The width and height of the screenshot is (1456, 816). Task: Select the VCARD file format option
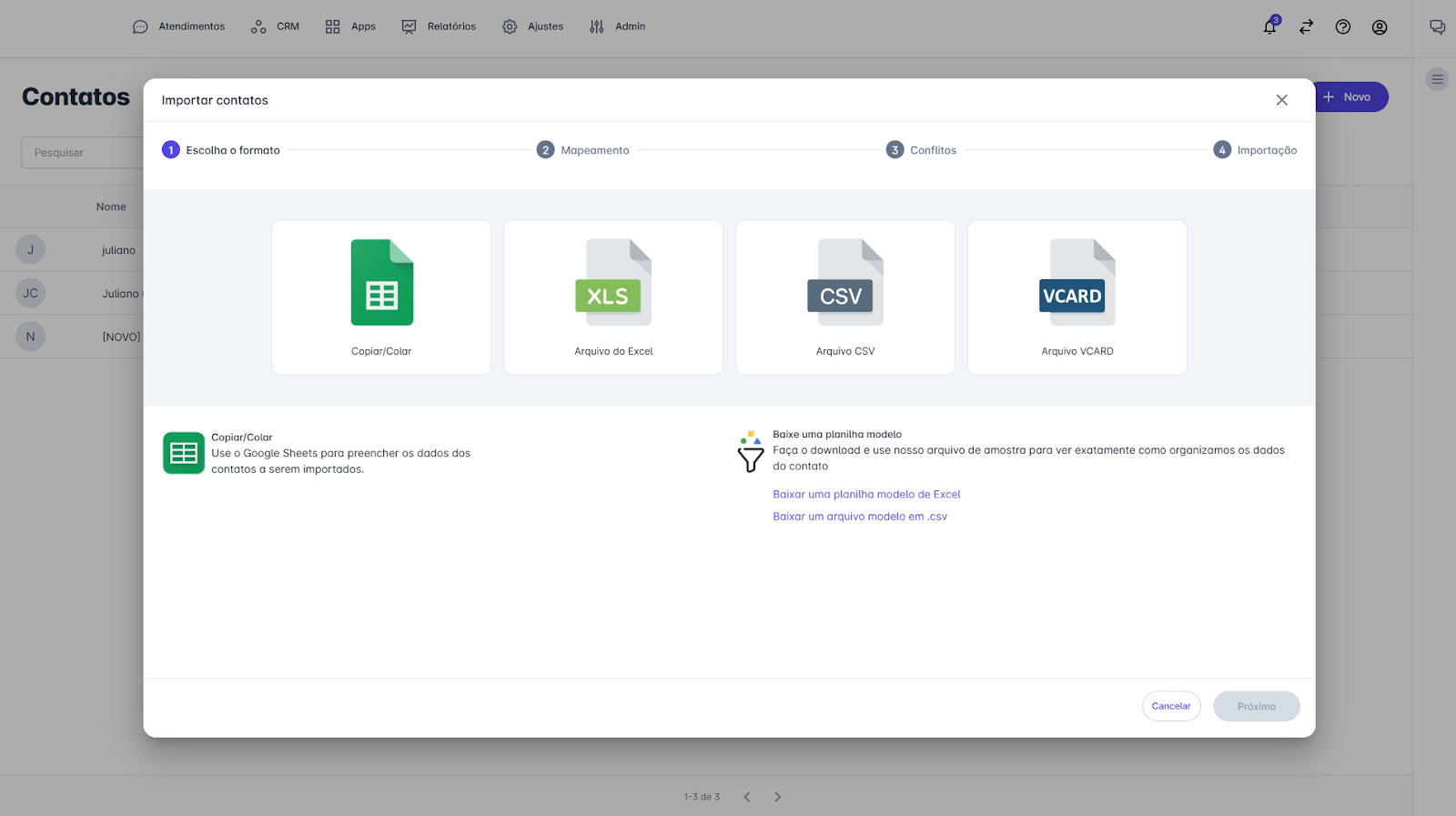click(x=1077, y=297)
